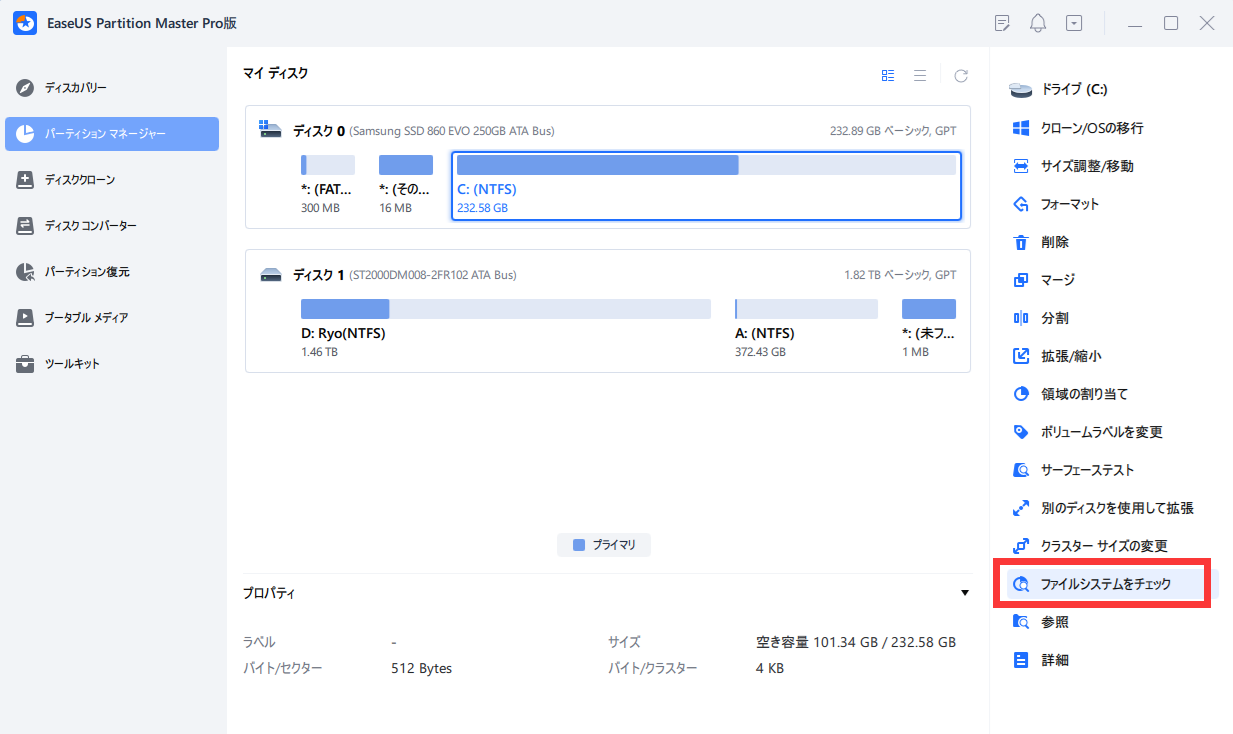Click サイズ調整/移動 action icon
The height and width of the screenshot is (734, 1233).
pyautogui.click(x=1021, y=166)
